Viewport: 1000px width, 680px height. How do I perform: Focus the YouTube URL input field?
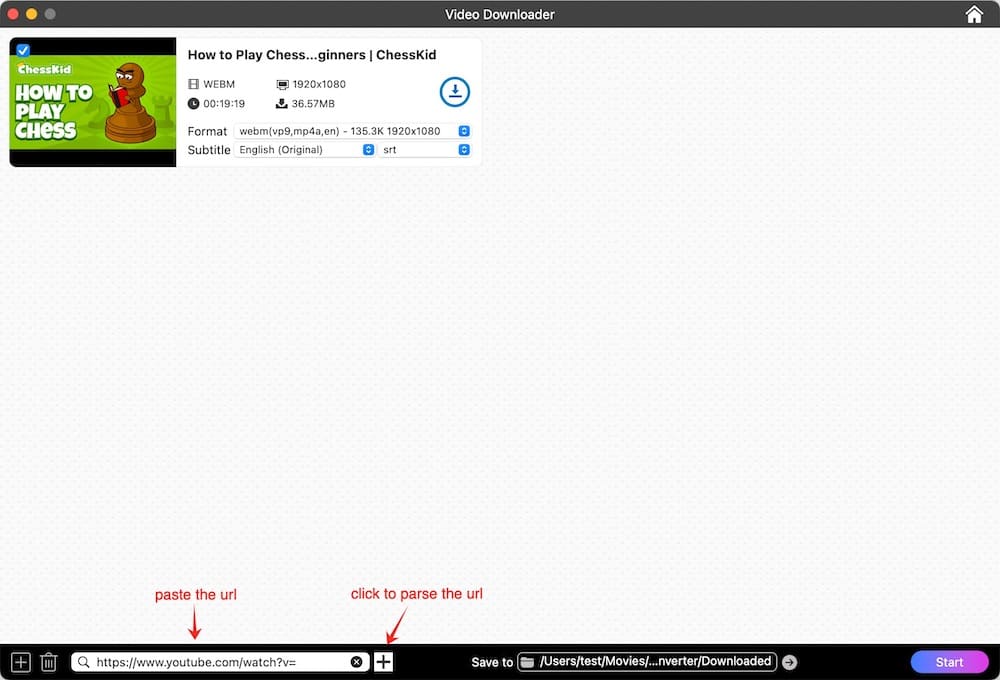pos(221,662)
